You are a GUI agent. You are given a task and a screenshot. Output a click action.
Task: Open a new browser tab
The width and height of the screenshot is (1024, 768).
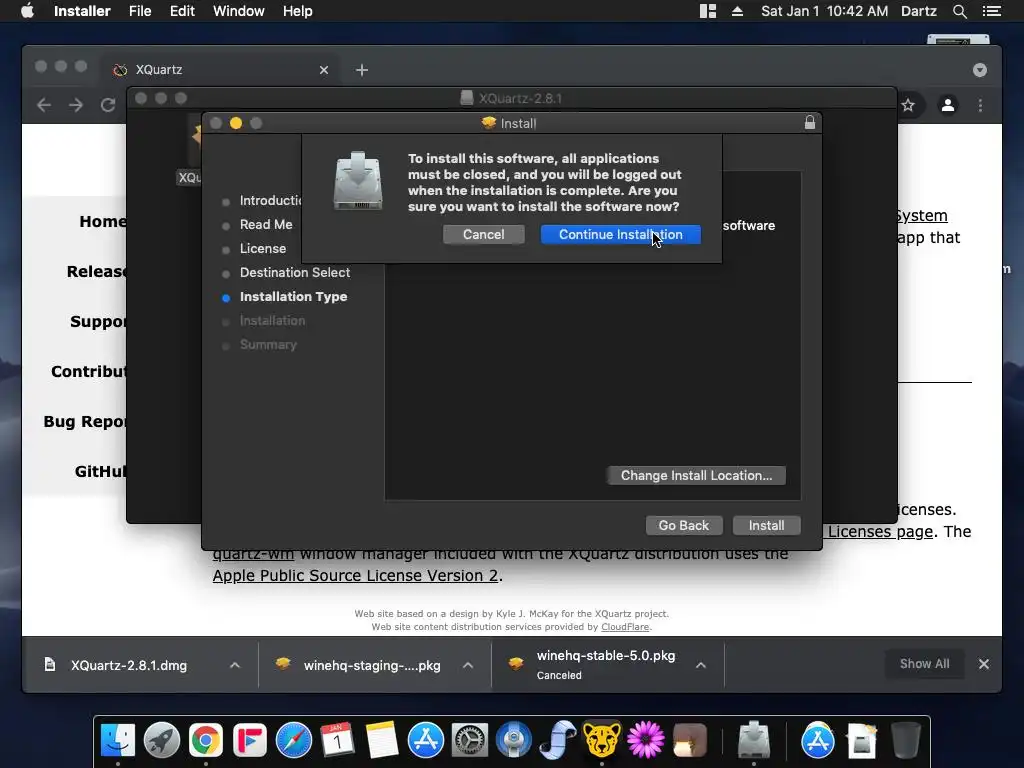[362, 70]
